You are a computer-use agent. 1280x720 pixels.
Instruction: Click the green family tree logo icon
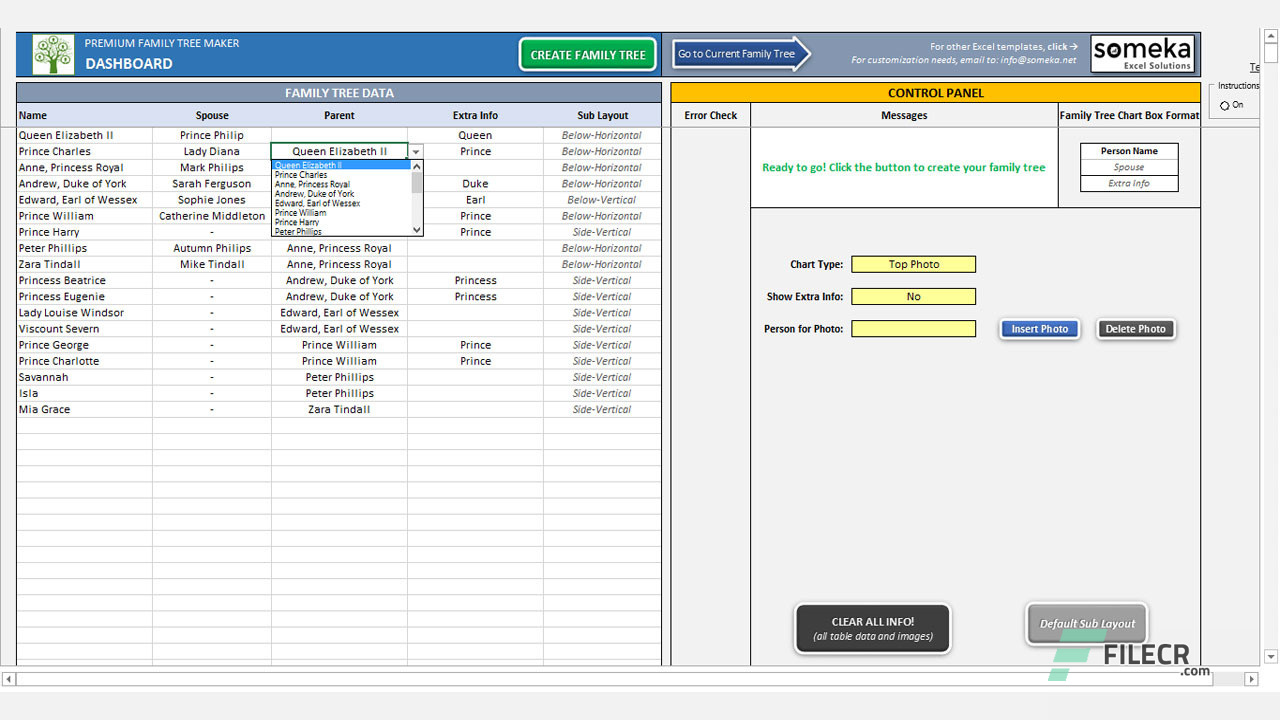(53, 54)
